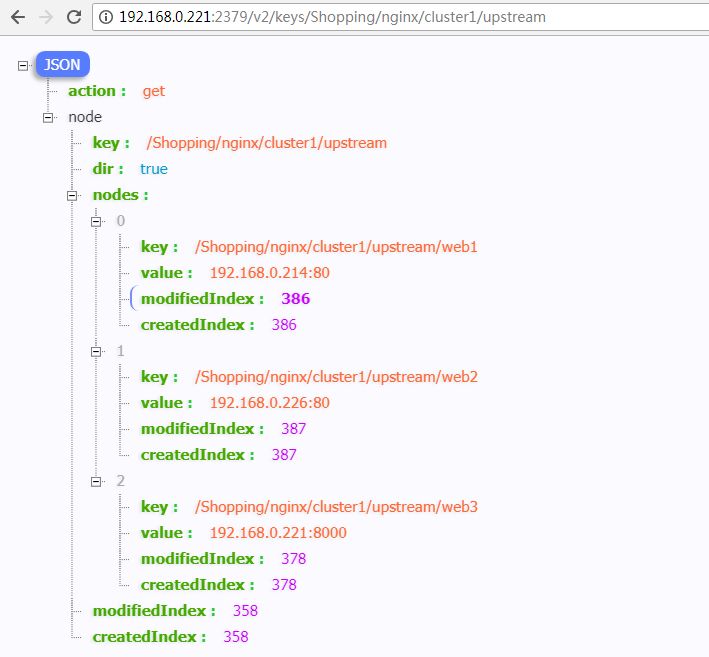Select key value ending in web1
709x657 pixels.
click(336, 247)
